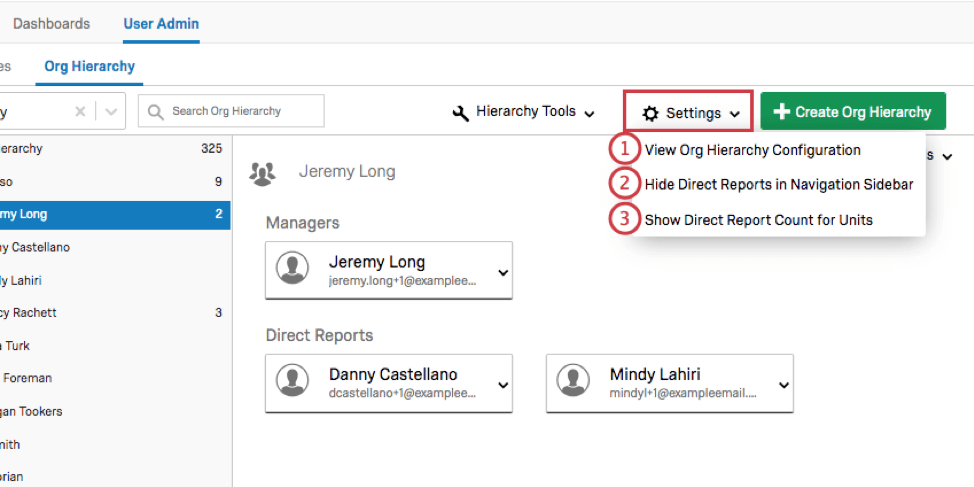Switch to the Dashboards tab
Viewport: 974px width, 487px height.
51,23
